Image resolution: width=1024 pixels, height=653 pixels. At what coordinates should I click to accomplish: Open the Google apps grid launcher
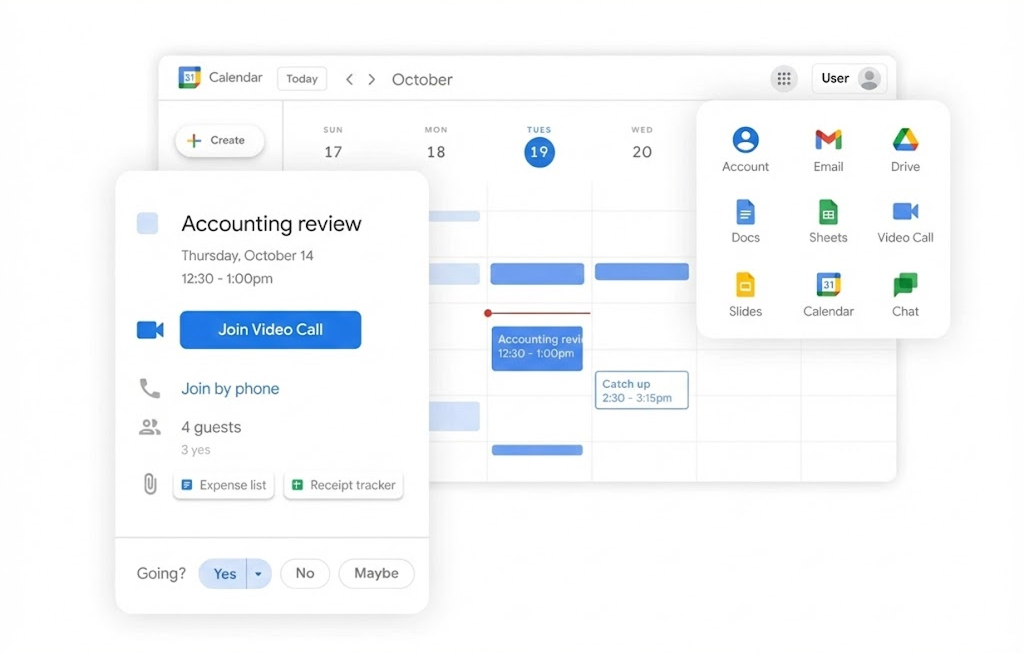(784, 79)
